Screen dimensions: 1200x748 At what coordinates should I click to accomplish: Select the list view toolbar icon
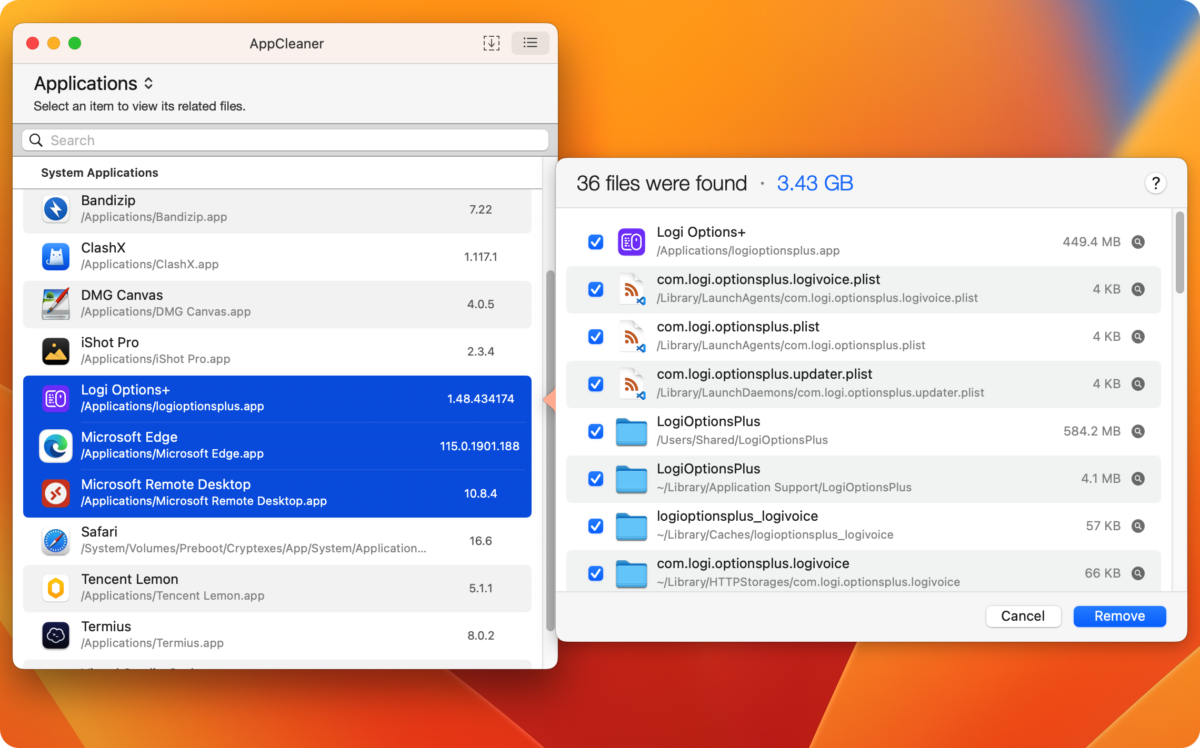(x=530, y=43)
